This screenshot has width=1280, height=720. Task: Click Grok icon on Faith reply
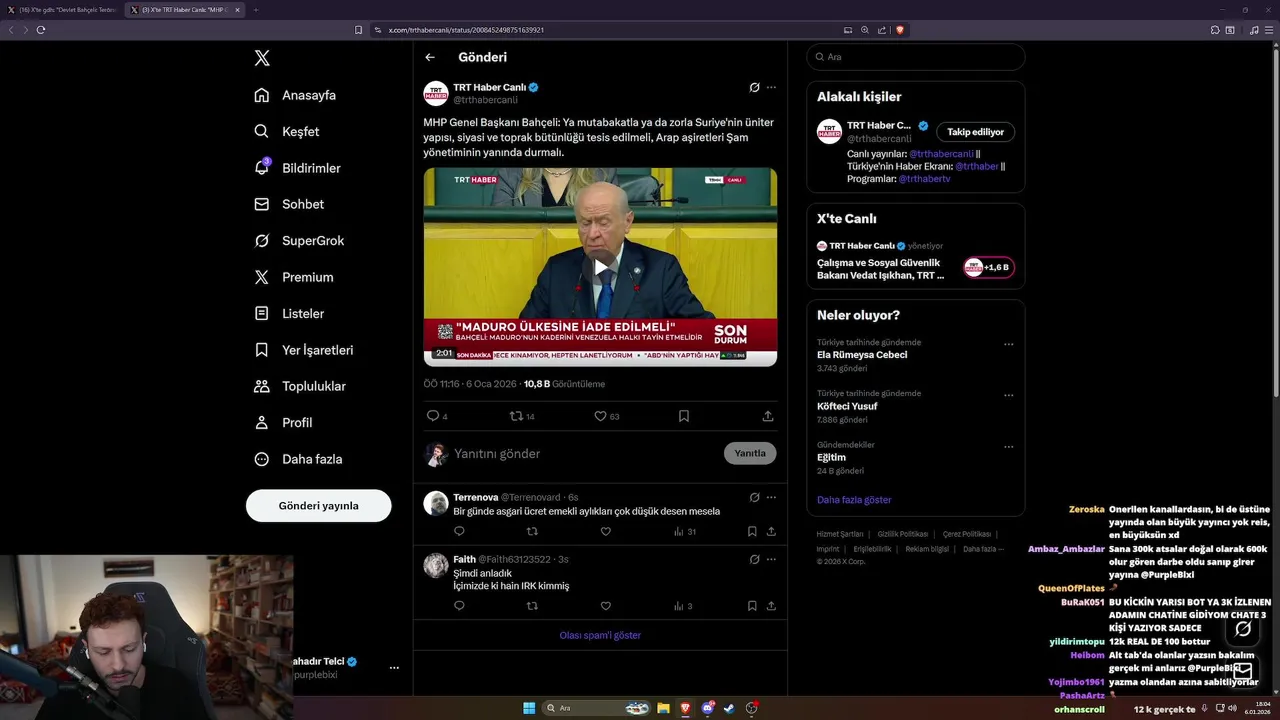pyautogui.click(x=754, y=559)
